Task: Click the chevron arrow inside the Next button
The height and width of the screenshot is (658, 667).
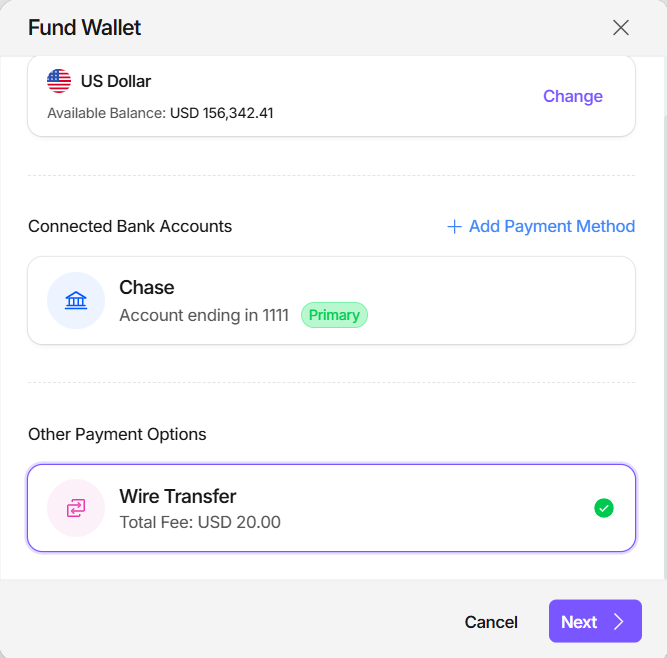Action: pyautogui.click(x=619, y=622)
